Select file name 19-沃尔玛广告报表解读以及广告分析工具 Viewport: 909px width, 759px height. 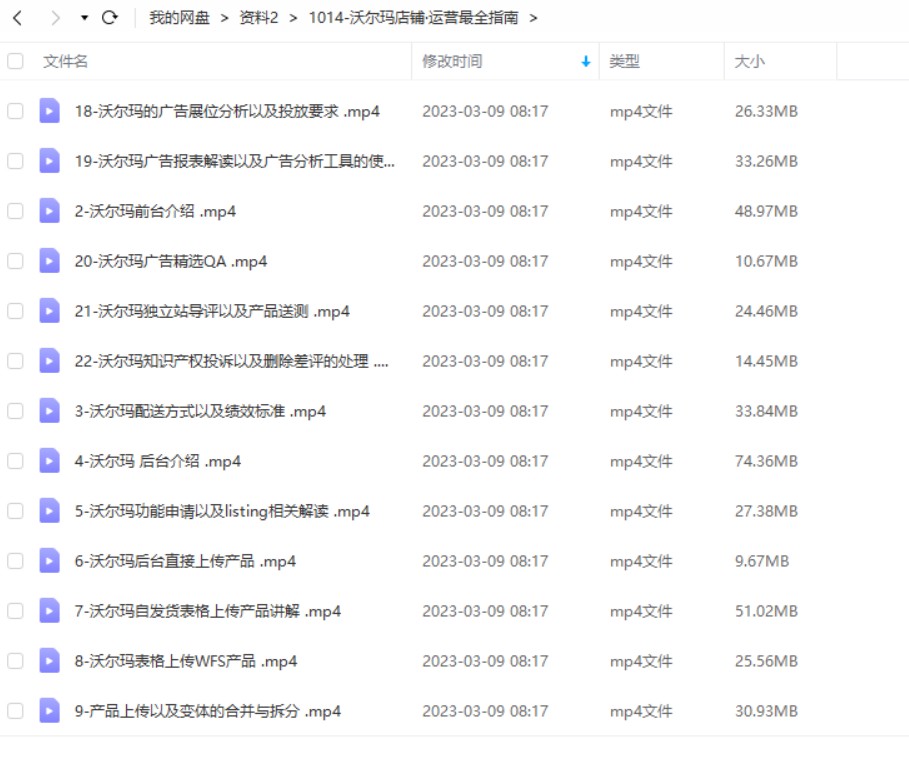tap(235, 161)
